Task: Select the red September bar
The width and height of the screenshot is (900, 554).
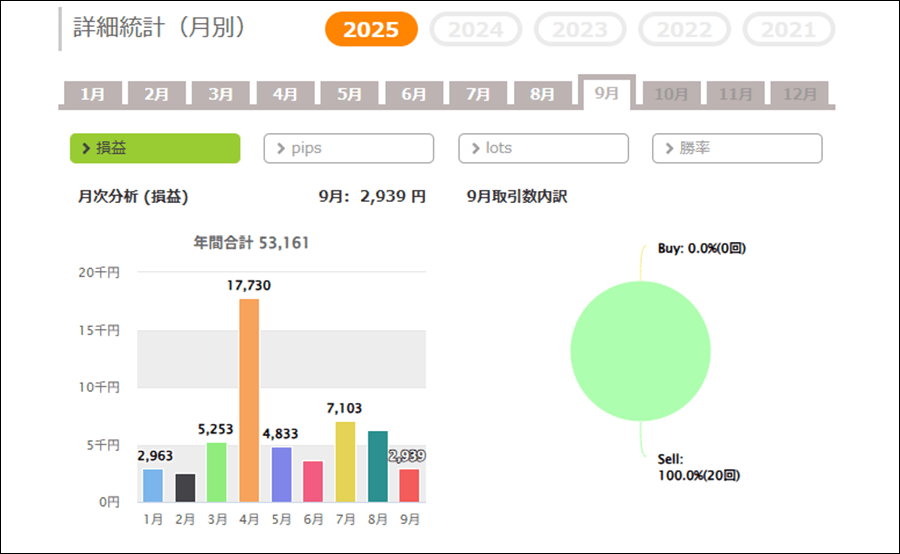Action: point(409,485)
